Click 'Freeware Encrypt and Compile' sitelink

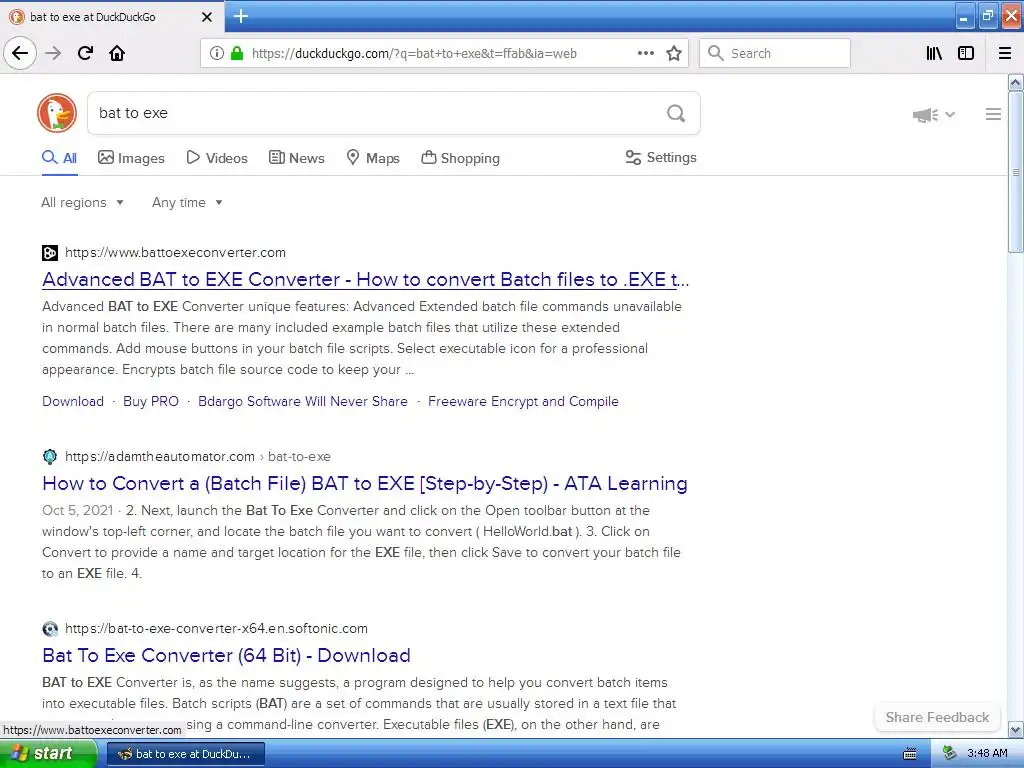[x=523, y=401]
